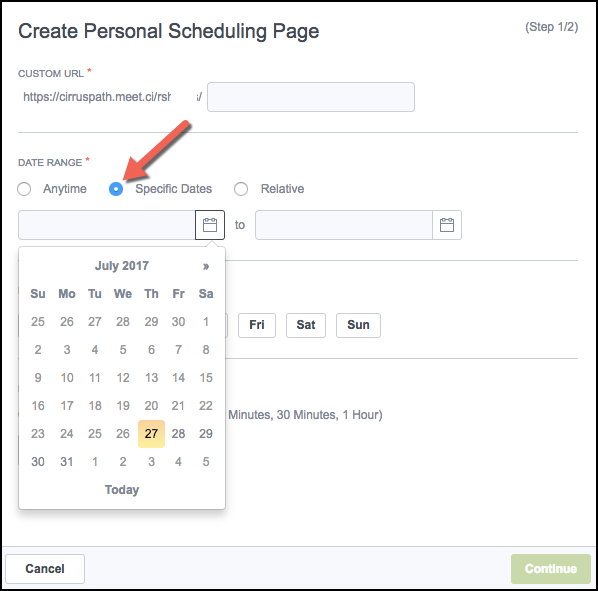Toggle the Fri day button
This screenshot has width=598, height=591.
[x=257, y=325]
